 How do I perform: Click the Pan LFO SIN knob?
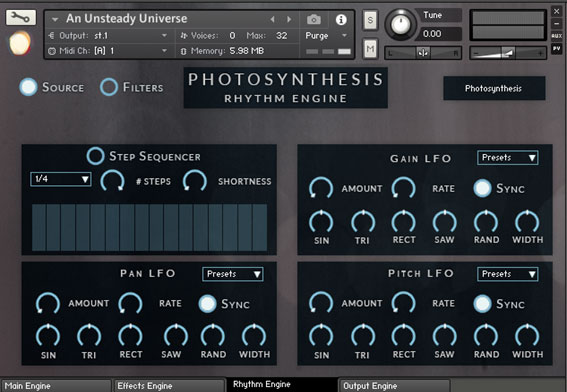click(48, 336)
